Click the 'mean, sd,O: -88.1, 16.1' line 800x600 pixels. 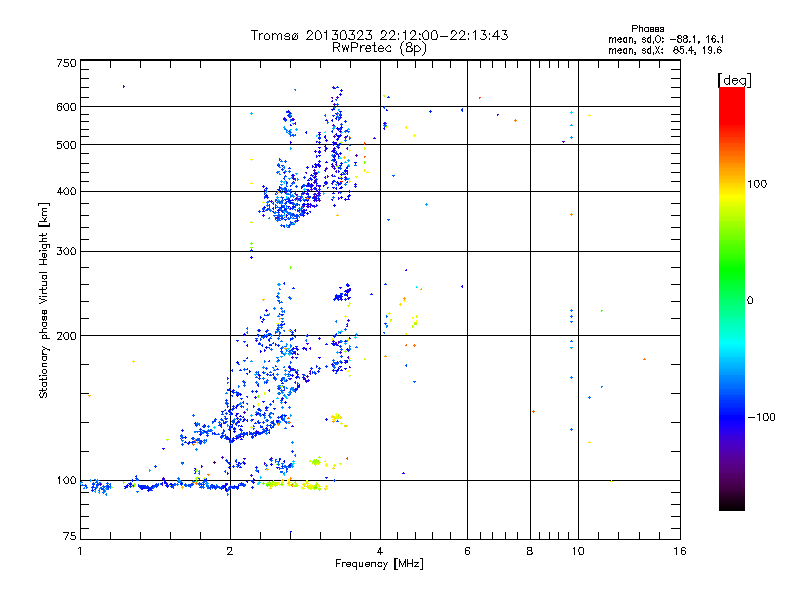coord(666,39)
